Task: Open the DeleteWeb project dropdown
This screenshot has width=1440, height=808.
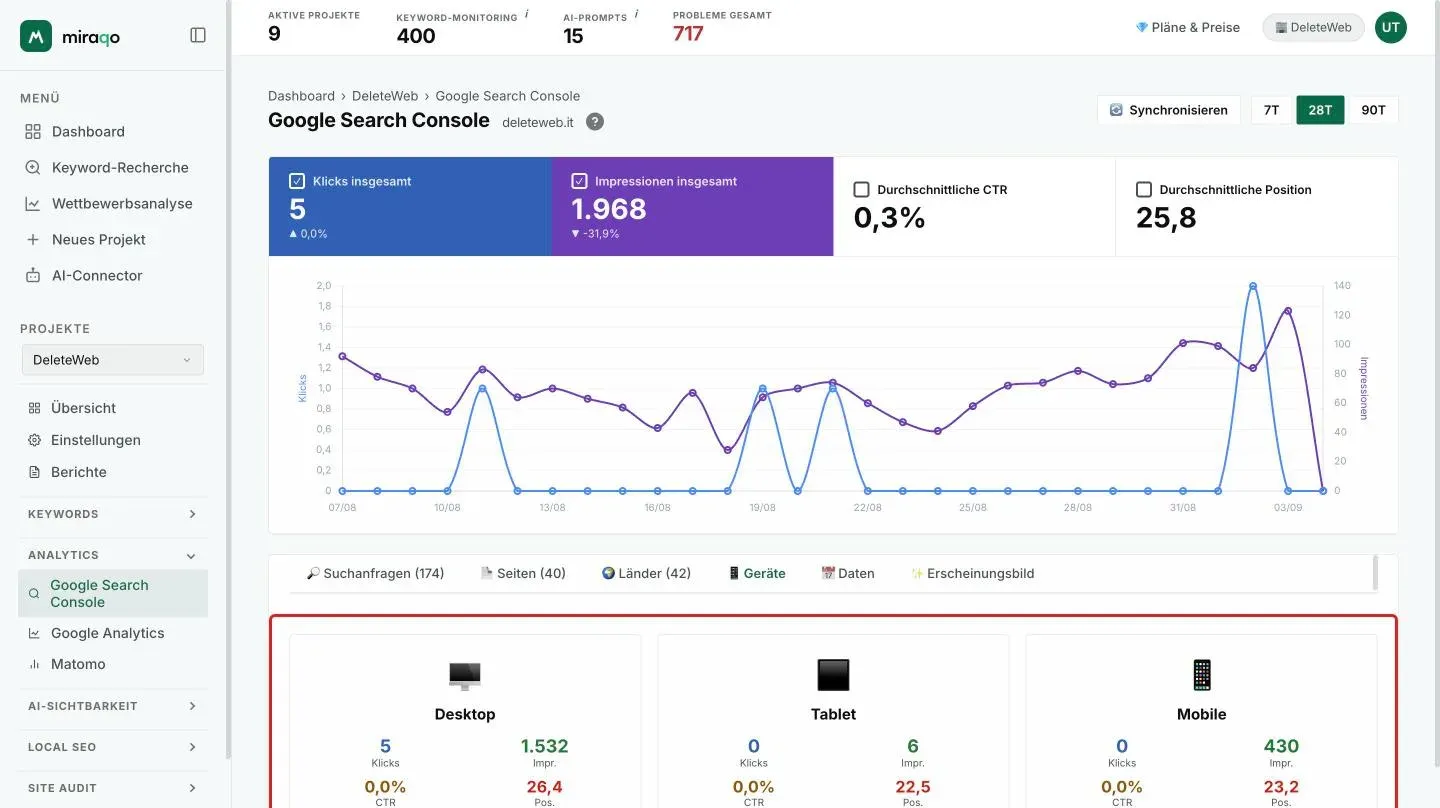Action: pos(113,360)
